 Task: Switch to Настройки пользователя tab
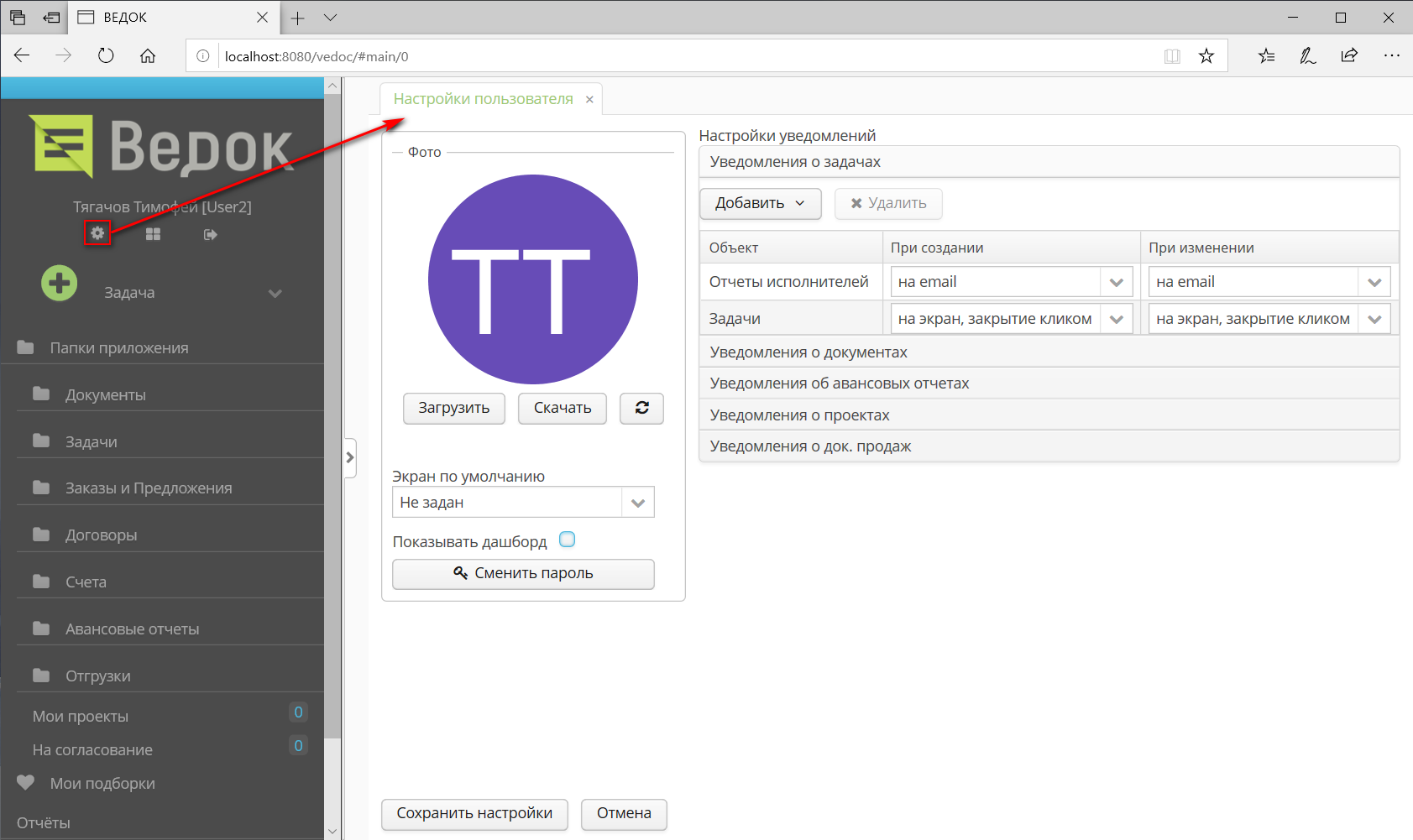coord(483,99)
